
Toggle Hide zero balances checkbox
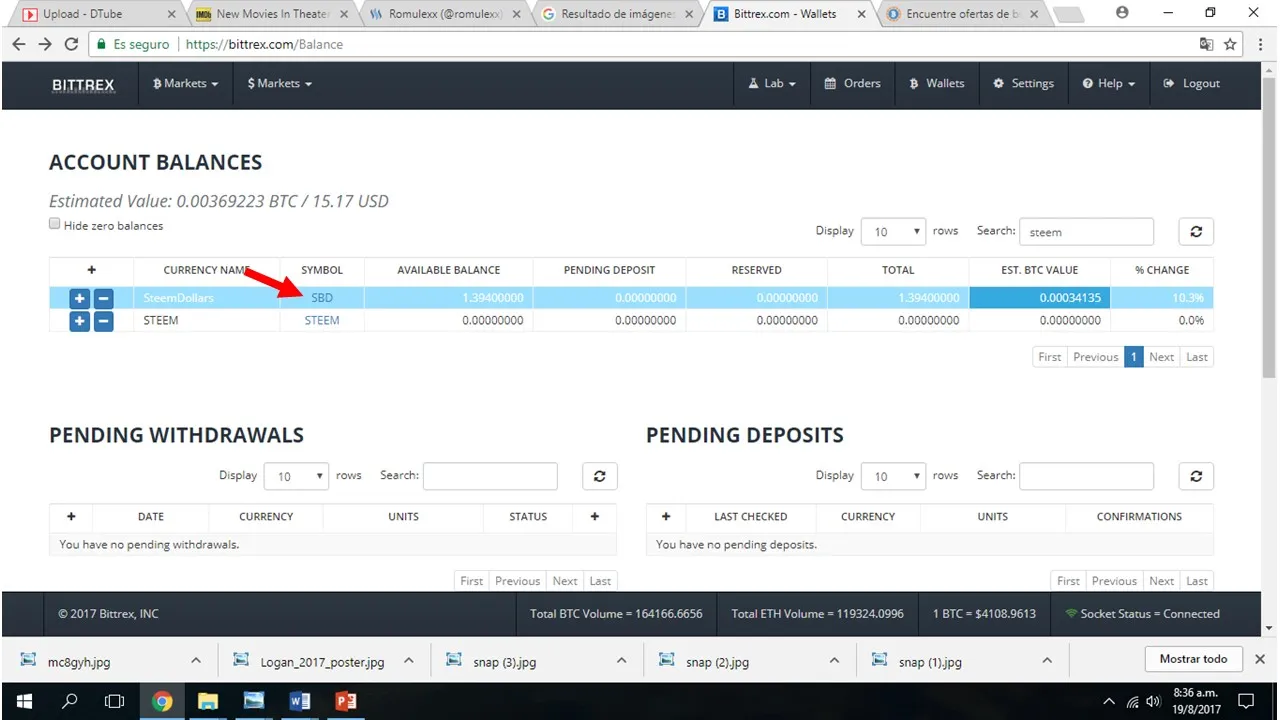(x=55, y=224)
